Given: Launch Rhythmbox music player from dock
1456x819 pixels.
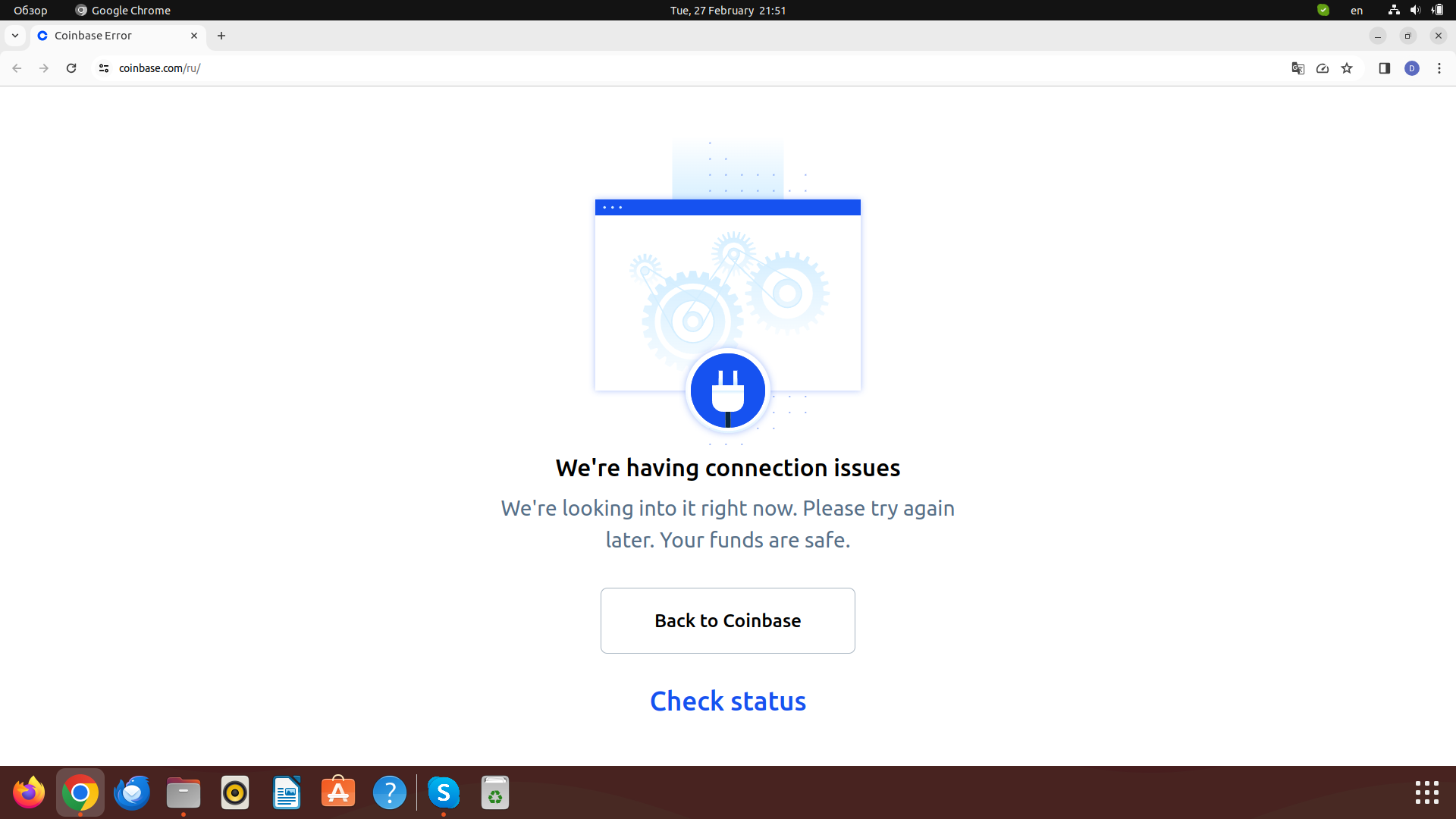Looking at the screenshot, I should (x=235, y=793).
